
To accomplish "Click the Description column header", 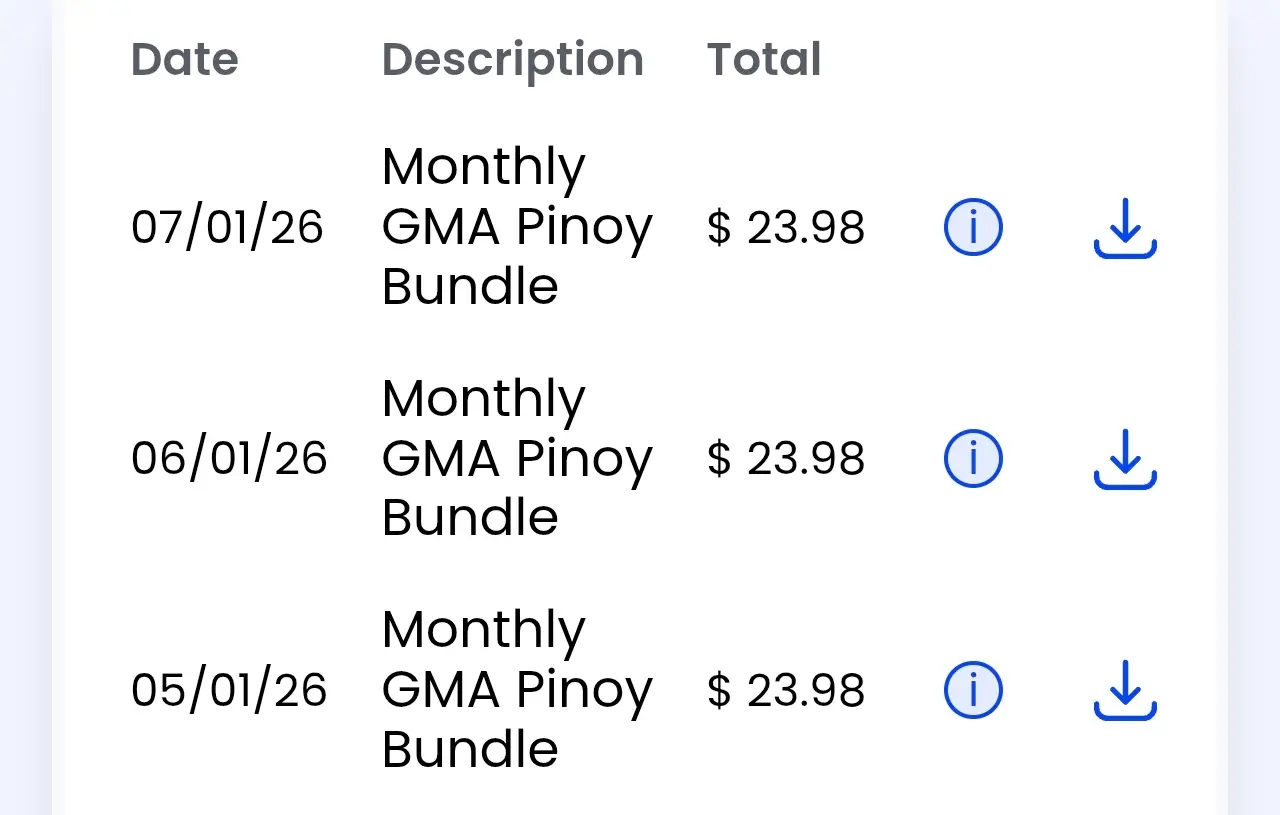I will coord(513,60).
